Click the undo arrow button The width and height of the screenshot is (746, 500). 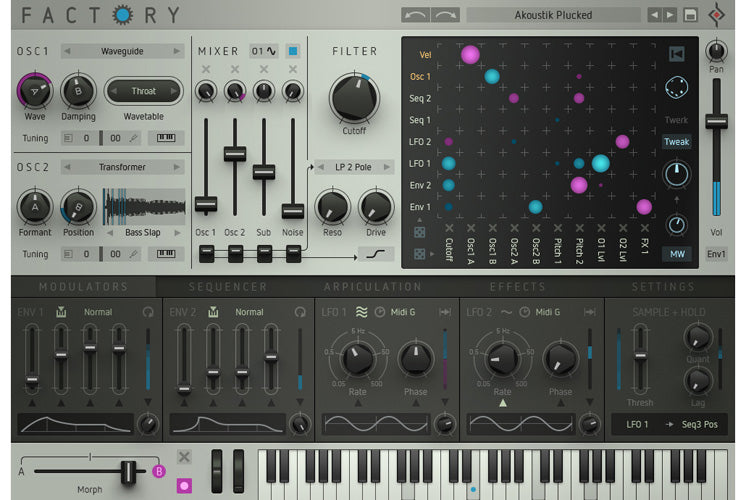coord(416,15)
